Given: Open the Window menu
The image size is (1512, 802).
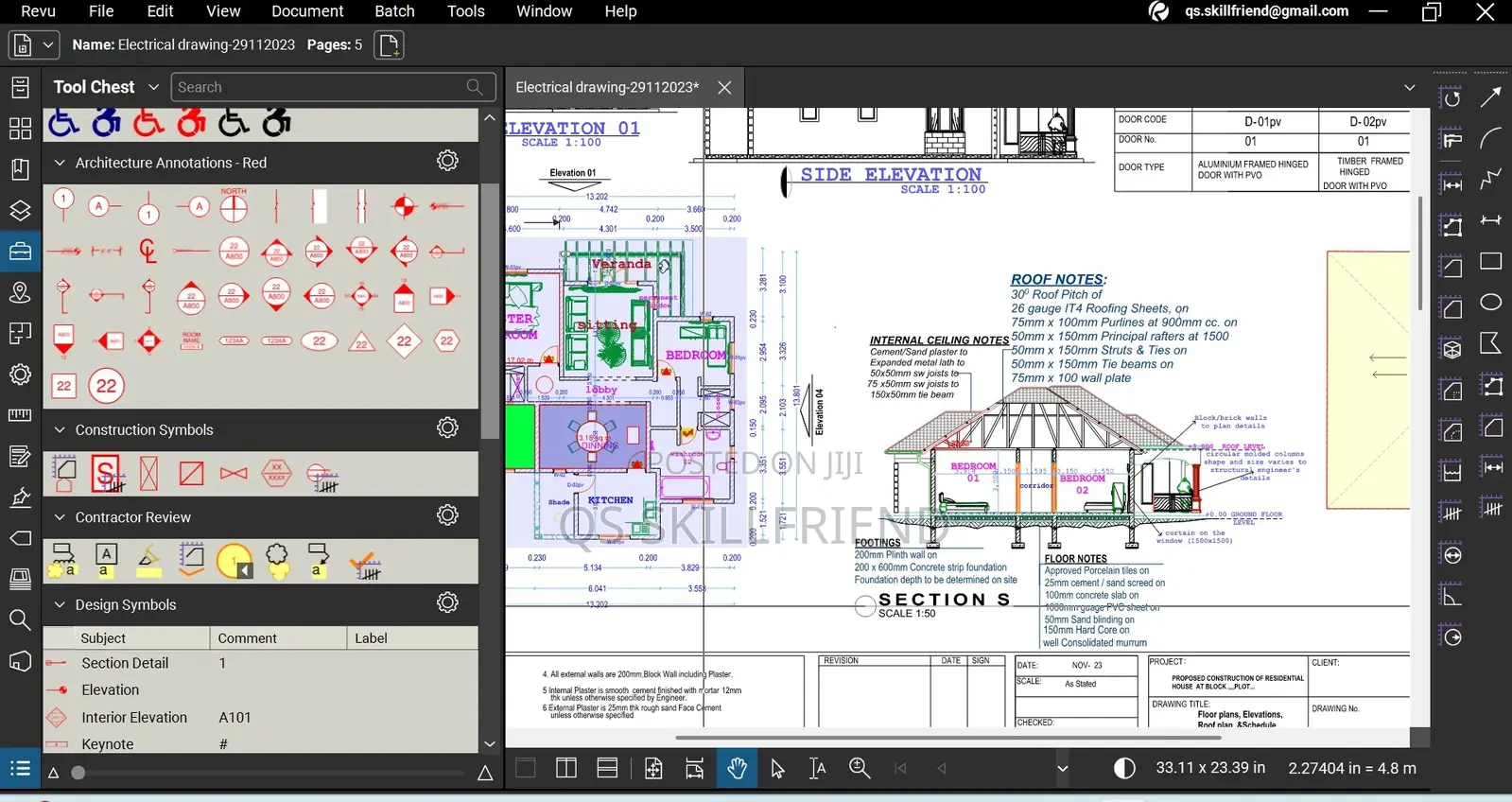Looking at the screenshot, I should point(544,11).
